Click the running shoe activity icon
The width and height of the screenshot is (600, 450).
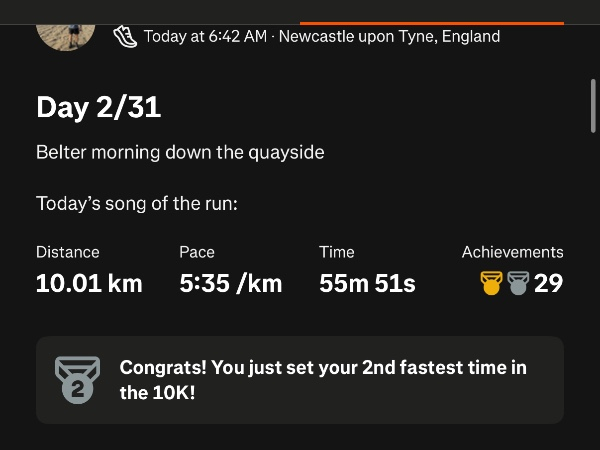125,36
